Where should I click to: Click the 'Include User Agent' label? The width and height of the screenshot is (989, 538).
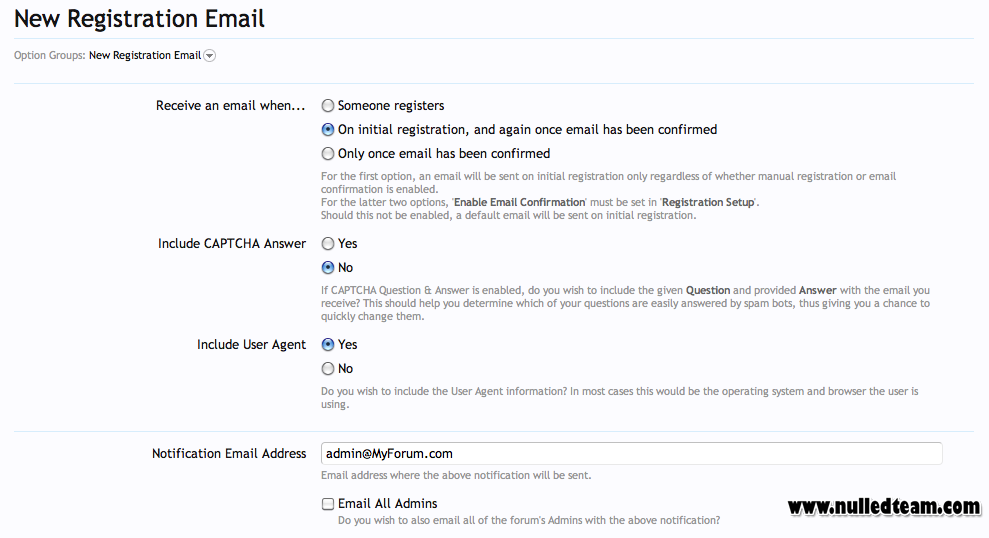(x=251, y=344)
